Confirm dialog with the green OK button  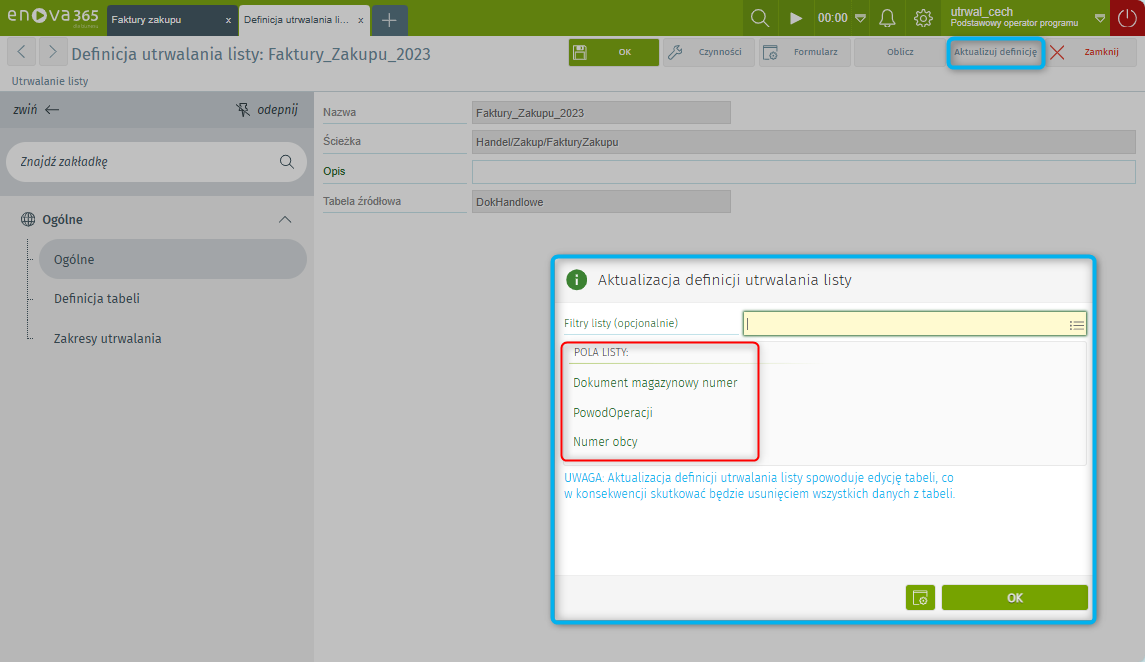pos(1014,598)
